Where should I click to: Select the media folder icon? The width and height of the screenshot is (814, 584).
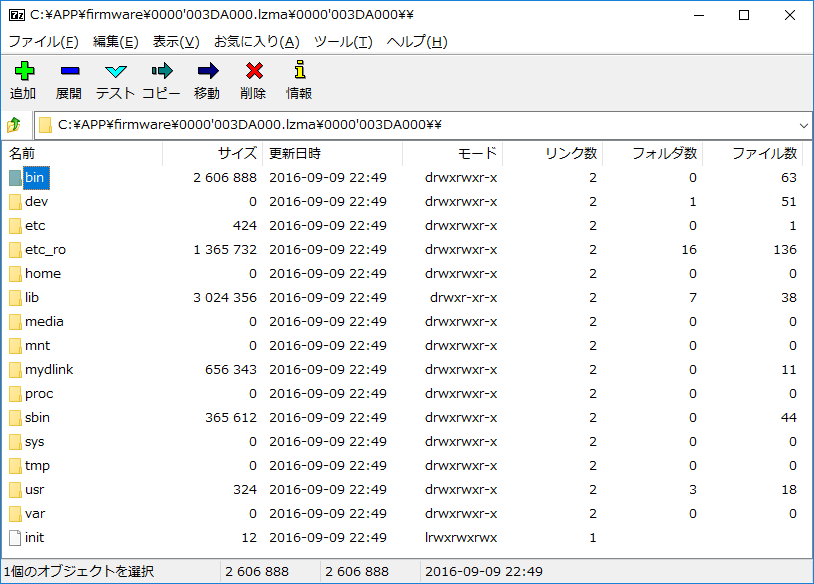click(15, 322)
